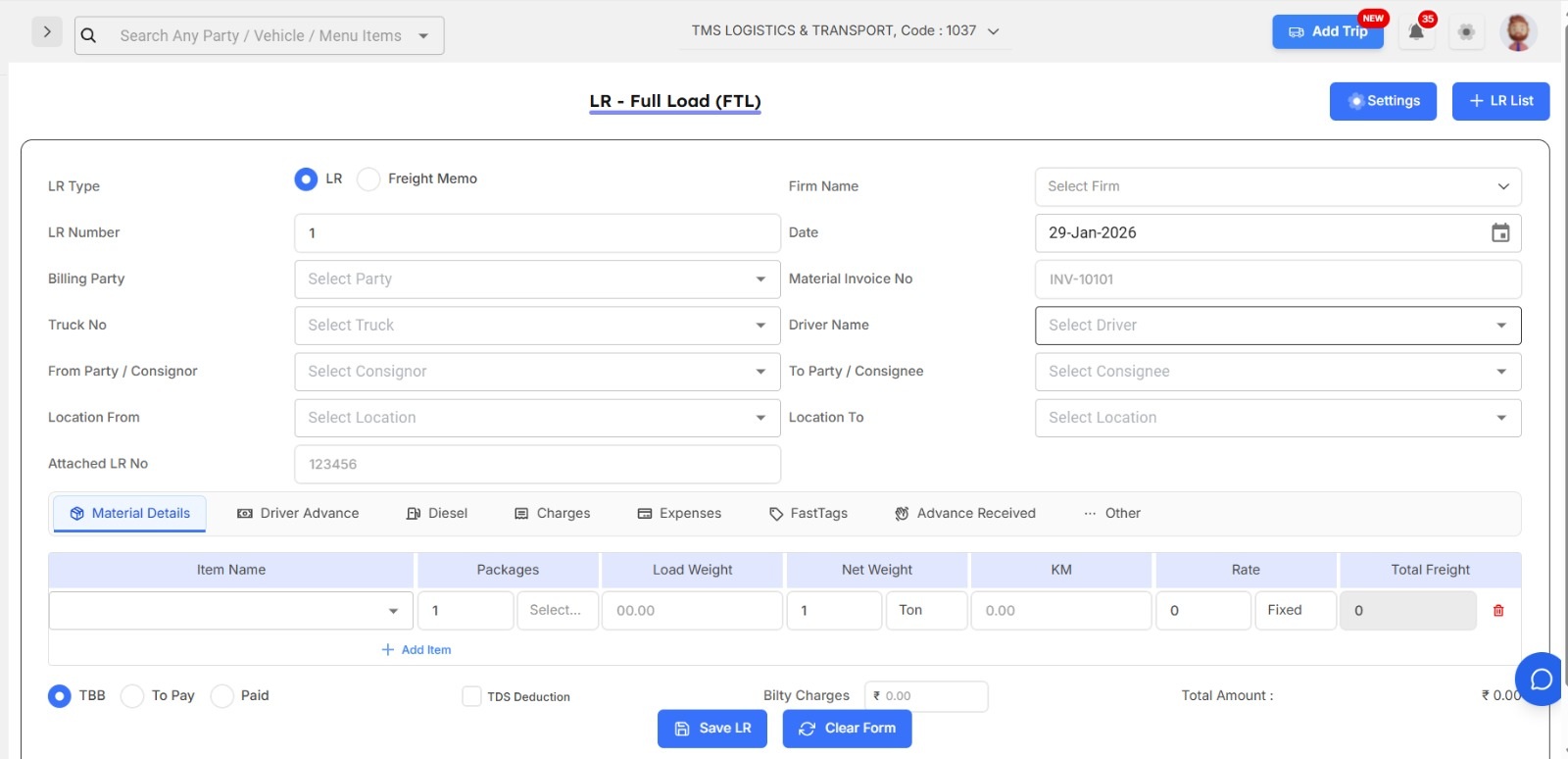Open the Date calendar picker icon
This screenshot has height=759, width=1568.
pyautogui.click(x=1500, y=233)
